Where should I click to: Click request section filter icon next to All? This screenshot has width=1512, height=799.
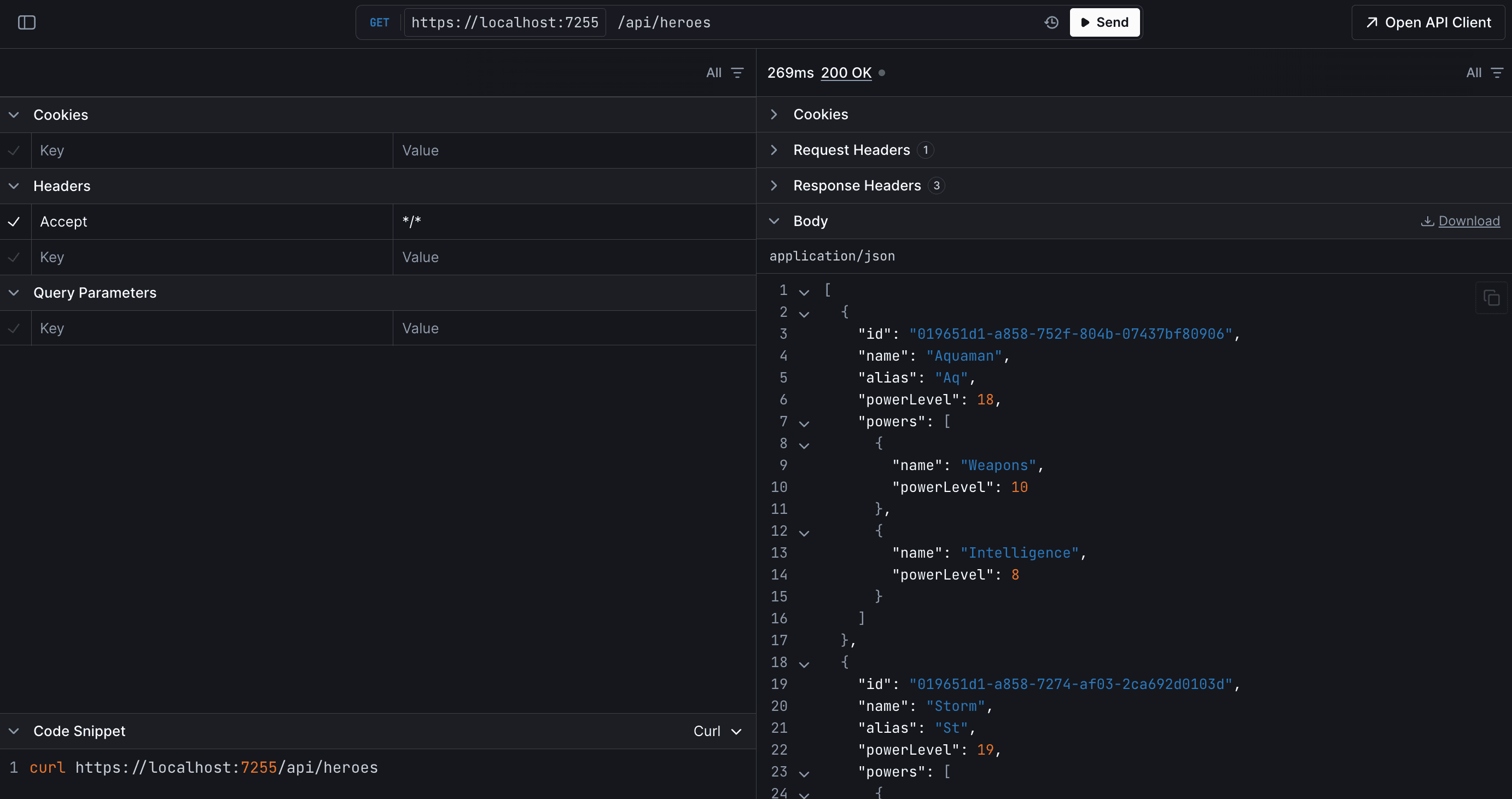[x=737, y=73]
